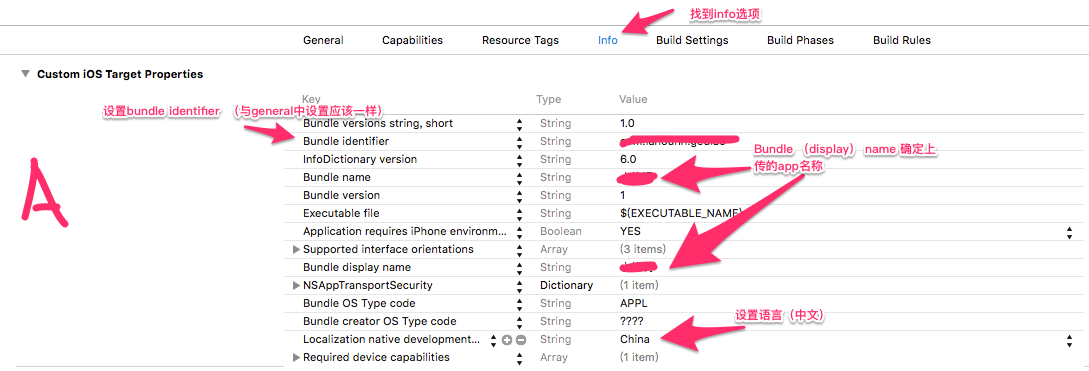Expand Supported interface orientations array
The height and width of the screenshot is (371, 1089).
click(x=297, y=249)
